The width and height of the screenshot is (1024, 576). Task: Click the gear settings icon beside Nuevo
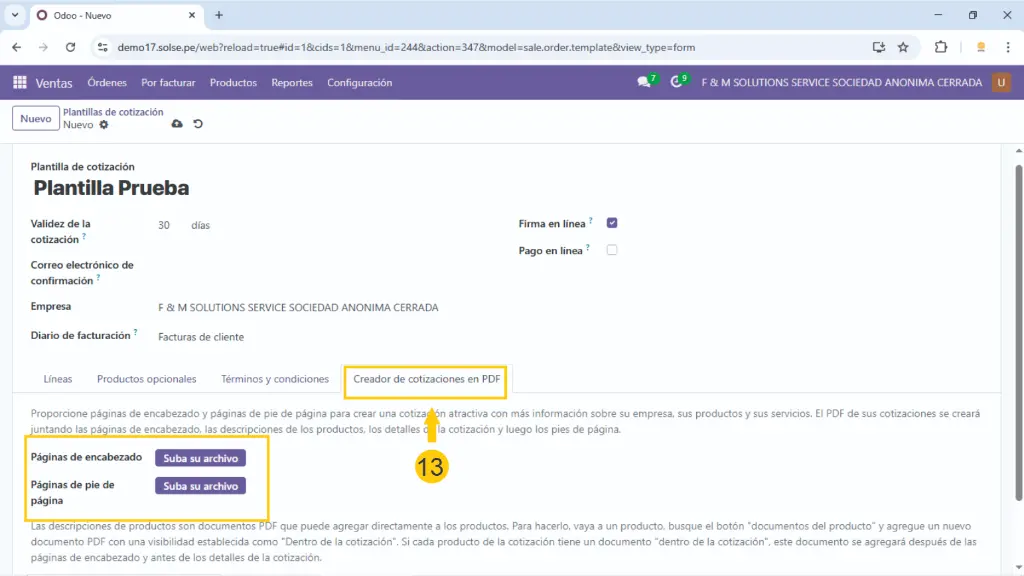104,125
